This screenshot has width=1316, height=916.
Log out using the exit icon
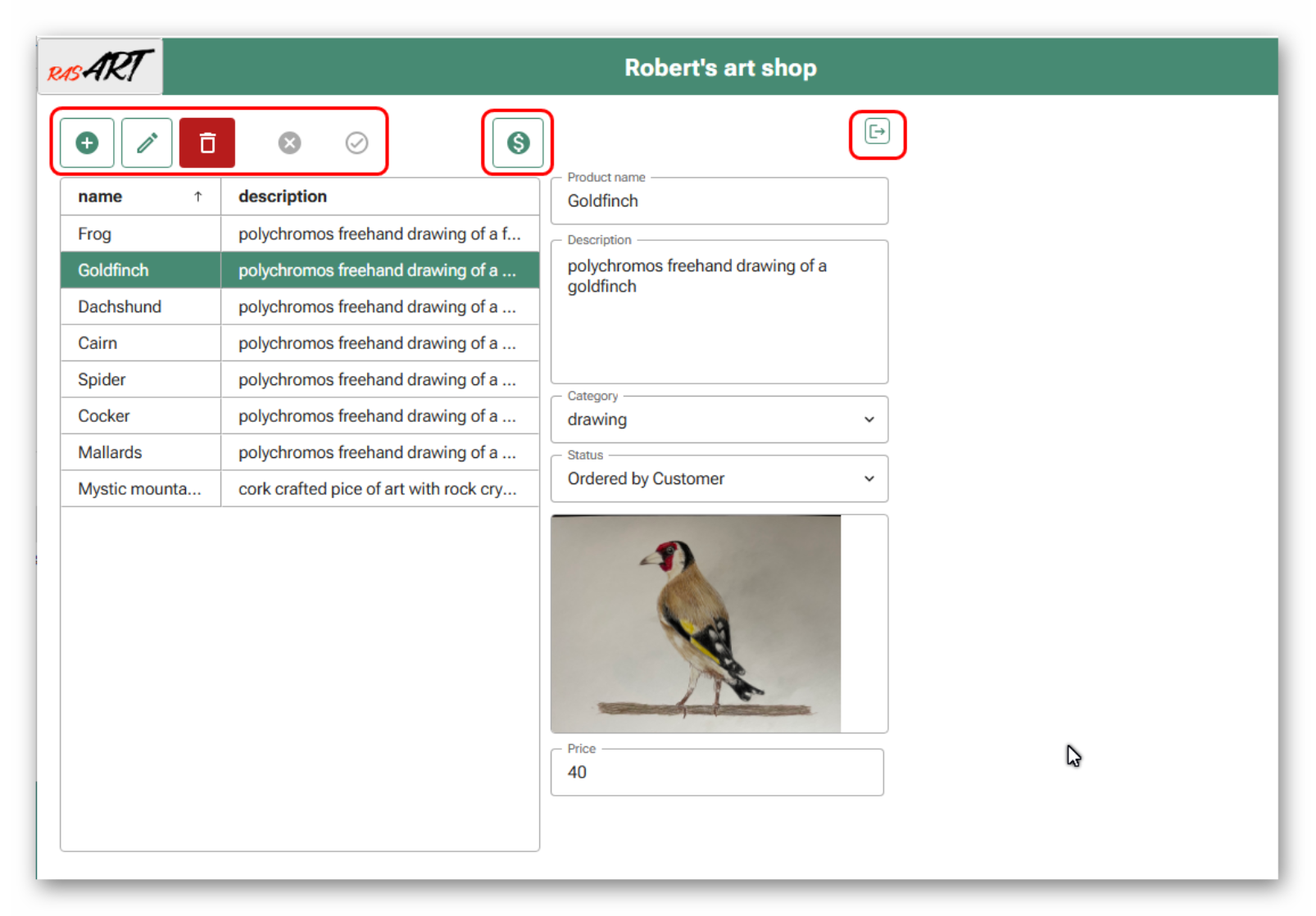pyautogui.click(x=878, y=132)
